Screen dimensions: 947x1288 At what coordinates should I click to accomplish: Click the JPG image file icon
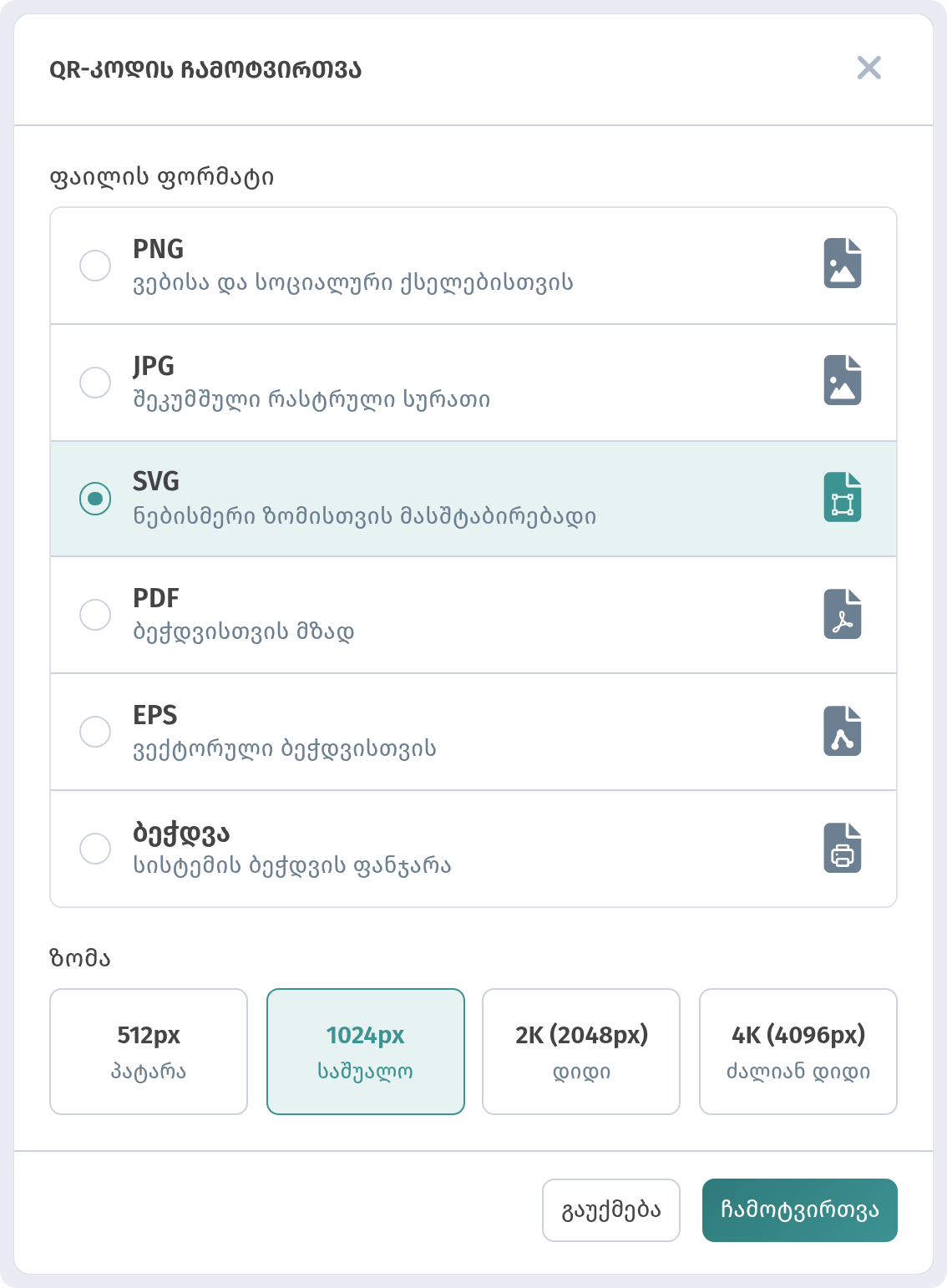[843, 380]
